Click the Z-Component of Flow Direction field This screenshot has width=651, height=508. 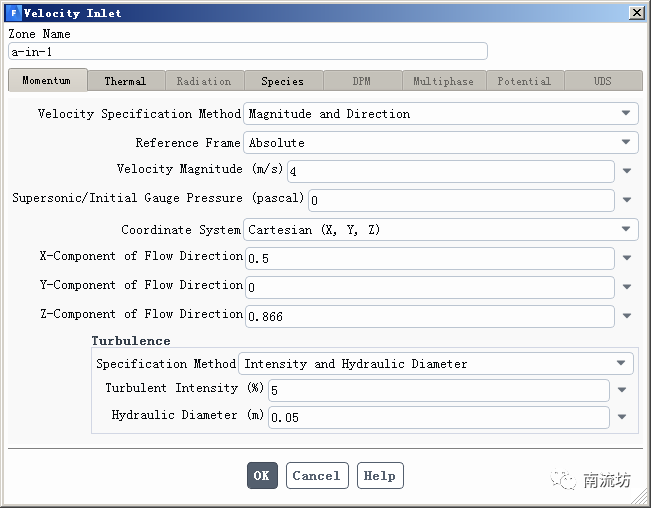(430, 317)
